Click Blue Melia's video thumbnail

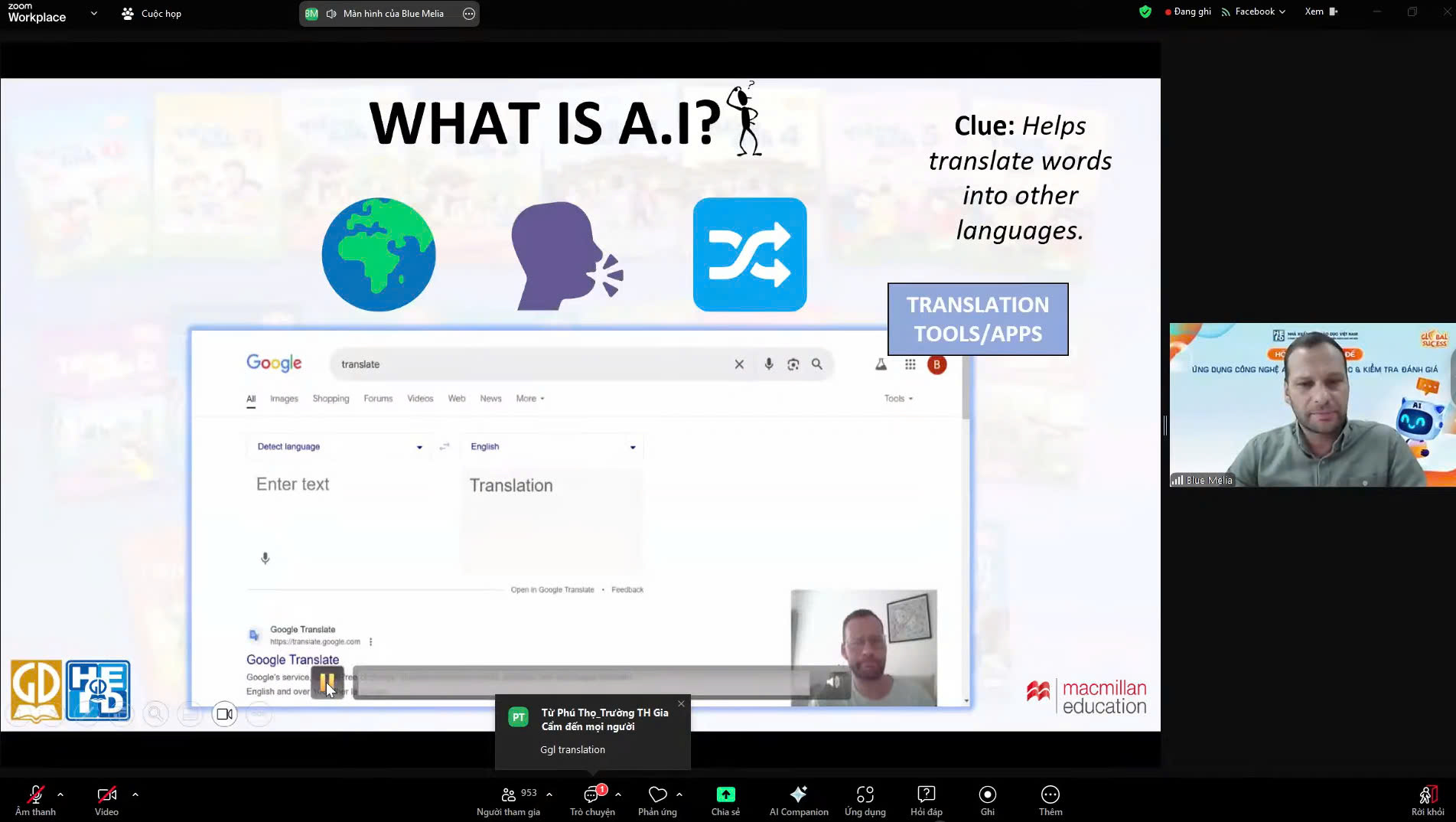coord(1312,405)
